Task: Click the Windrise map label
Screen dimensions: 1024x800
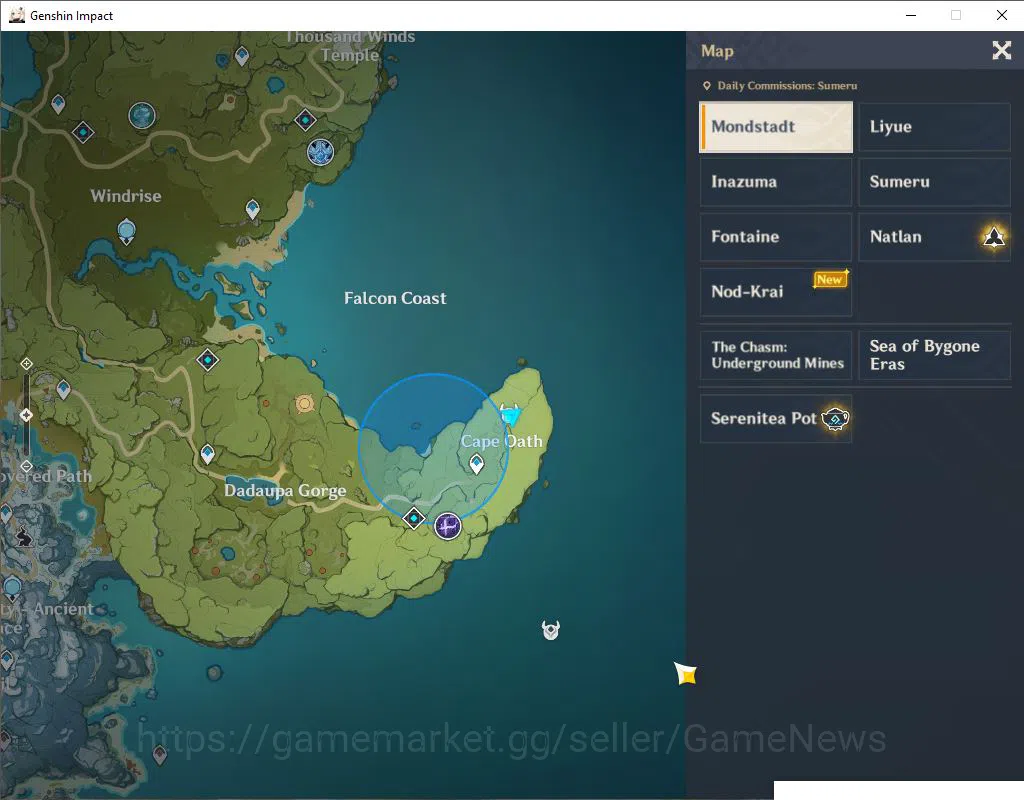Action: (x=125, y=196)
